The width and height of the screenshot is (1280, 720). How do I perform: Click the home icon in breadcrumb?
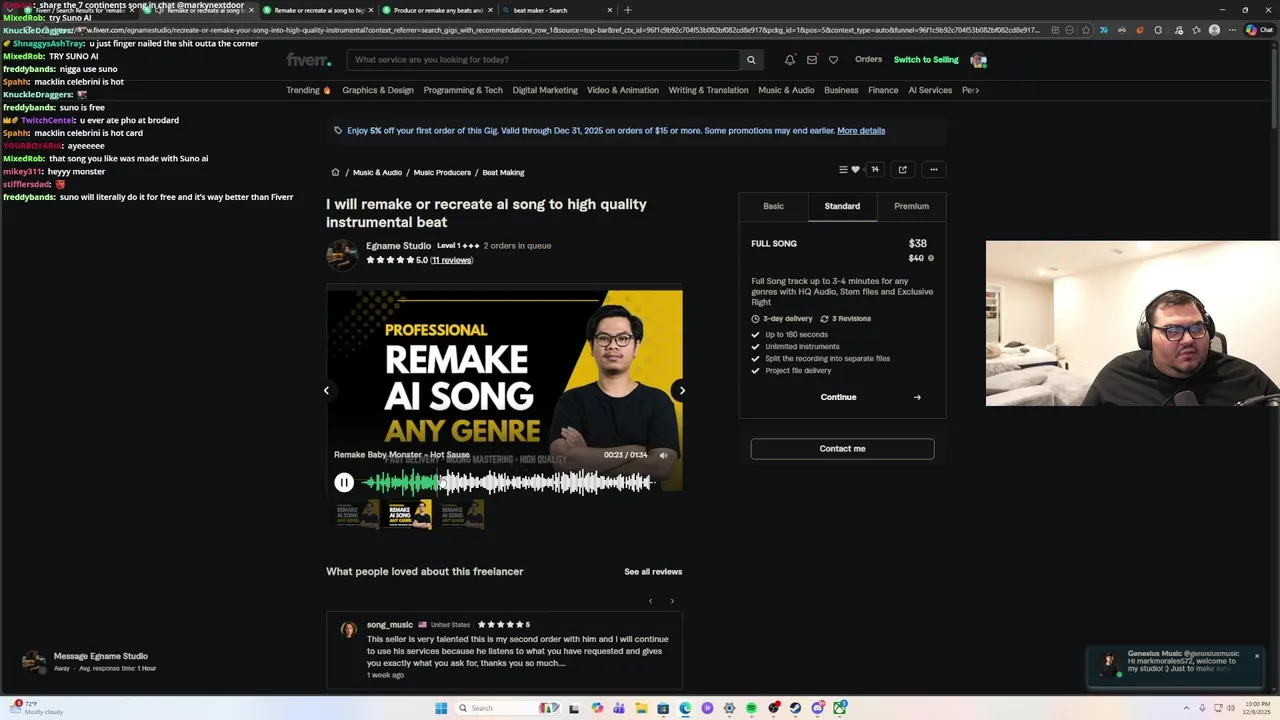tap(335, 172)
